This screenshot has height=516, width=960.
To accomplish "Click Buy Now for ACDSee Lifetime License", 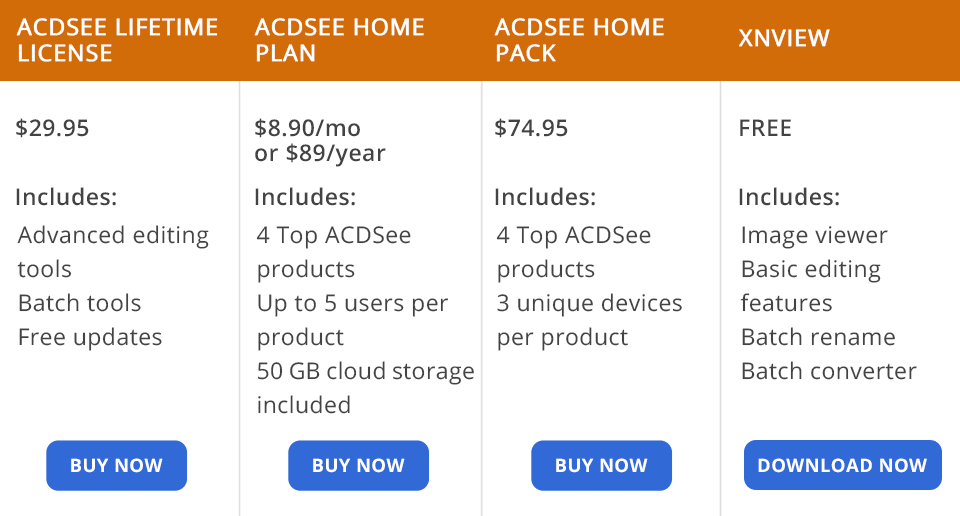I will pos(116,465).
